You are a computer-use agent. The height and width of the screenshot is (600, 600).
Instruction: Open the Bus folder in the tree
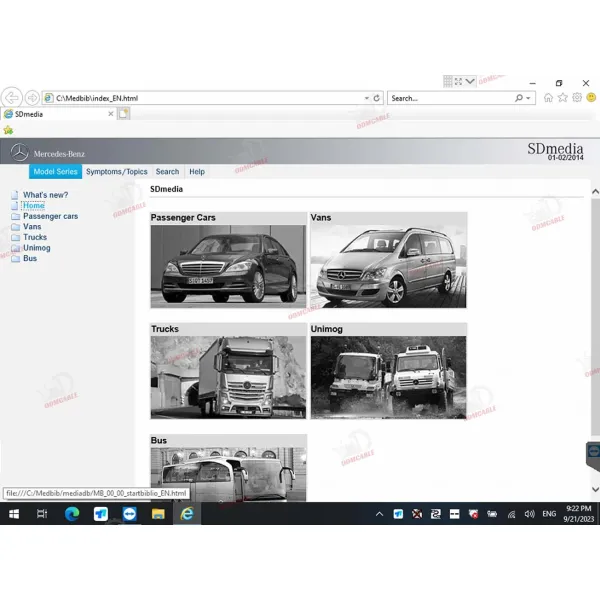coord(30,258)
